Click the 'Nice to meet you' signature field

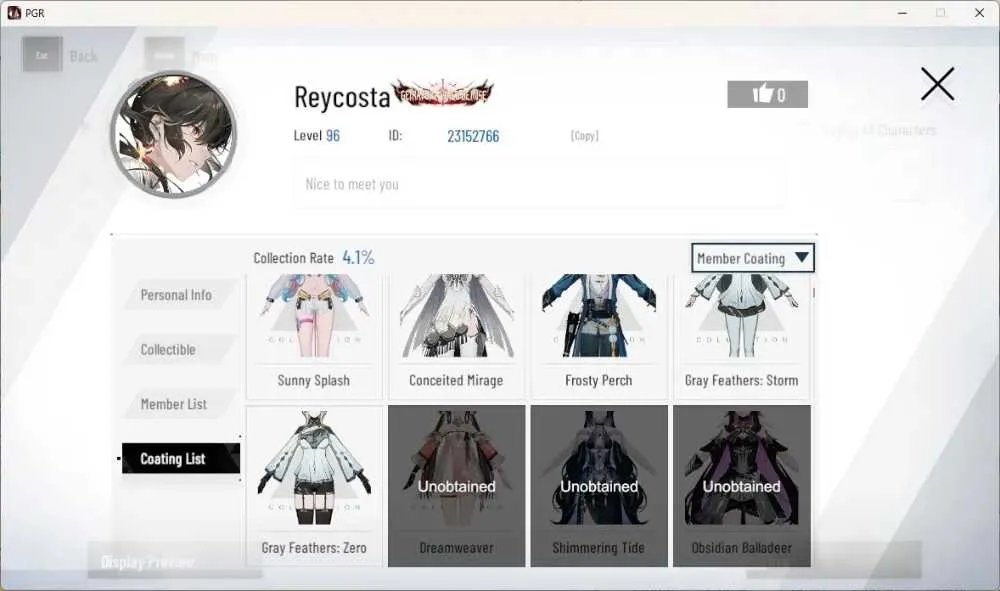pyautogui.click(x=540, y=184)
